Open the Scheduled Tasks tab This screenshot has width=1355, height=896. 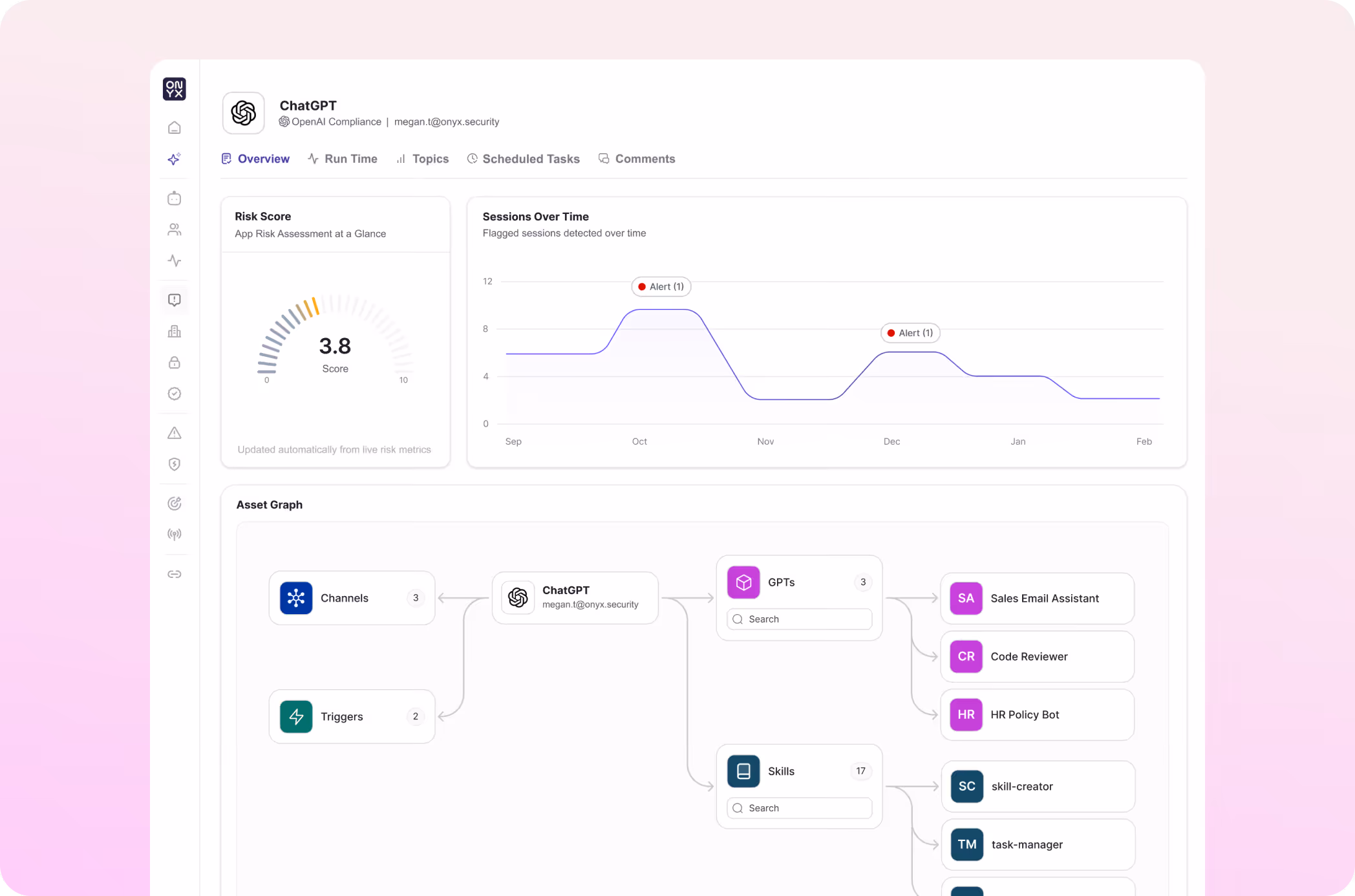pyautogui.click(x=524, y=159)
